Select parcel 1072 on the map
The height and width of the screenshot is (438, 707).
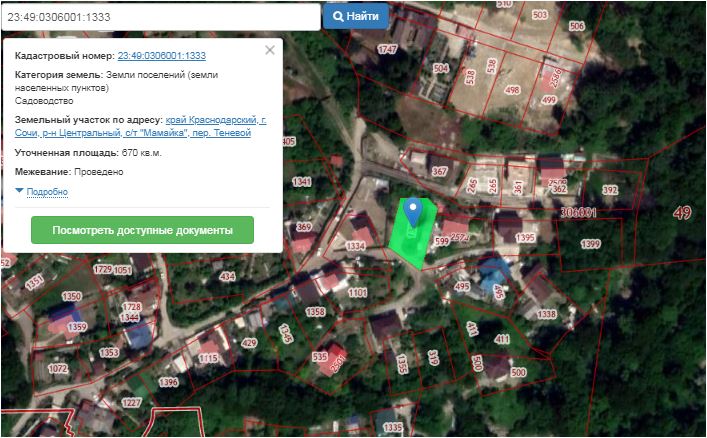click(58, 369)
